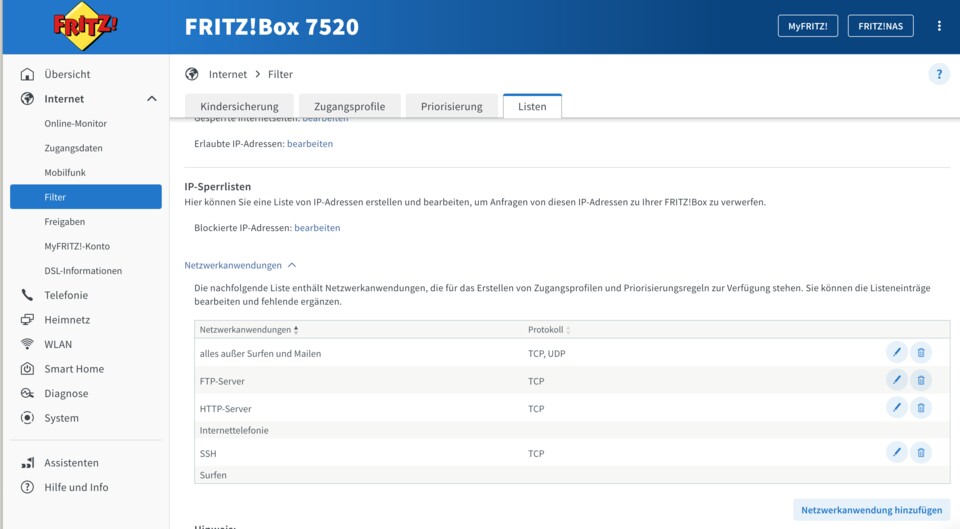Open the MyFRITZ! header button

click(x=807, y=26)
